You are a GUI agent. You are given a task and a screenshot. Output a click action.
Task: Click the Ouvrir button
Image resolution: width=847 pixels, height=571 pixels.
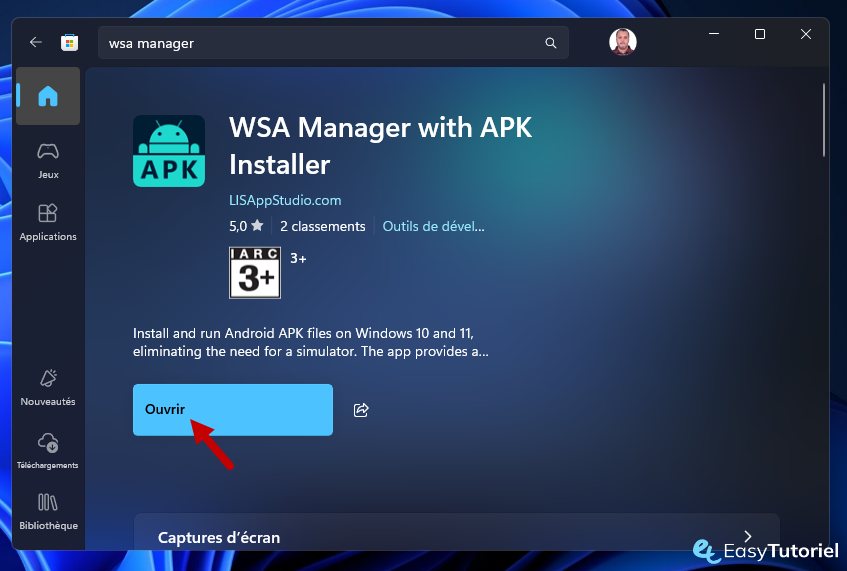233,409
